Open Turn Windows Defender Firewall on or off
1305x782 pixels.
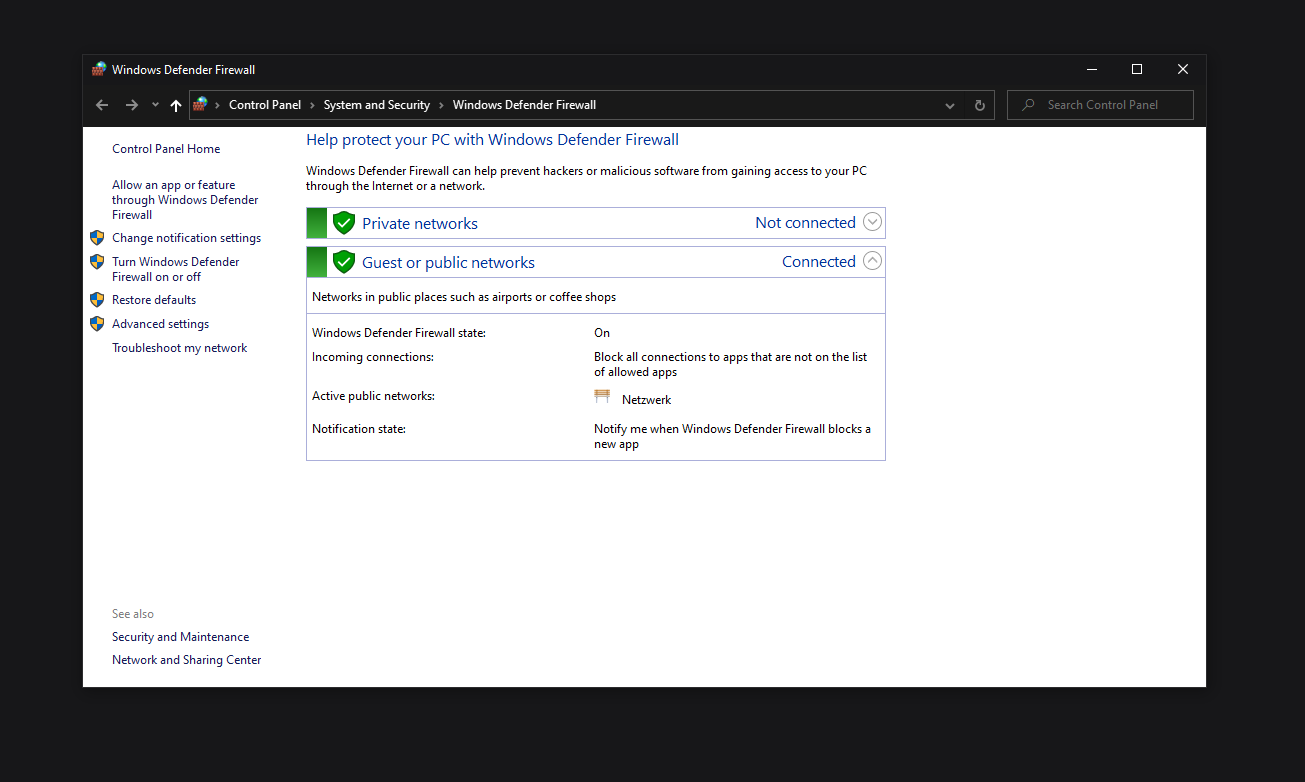click(x=176, y=269)
